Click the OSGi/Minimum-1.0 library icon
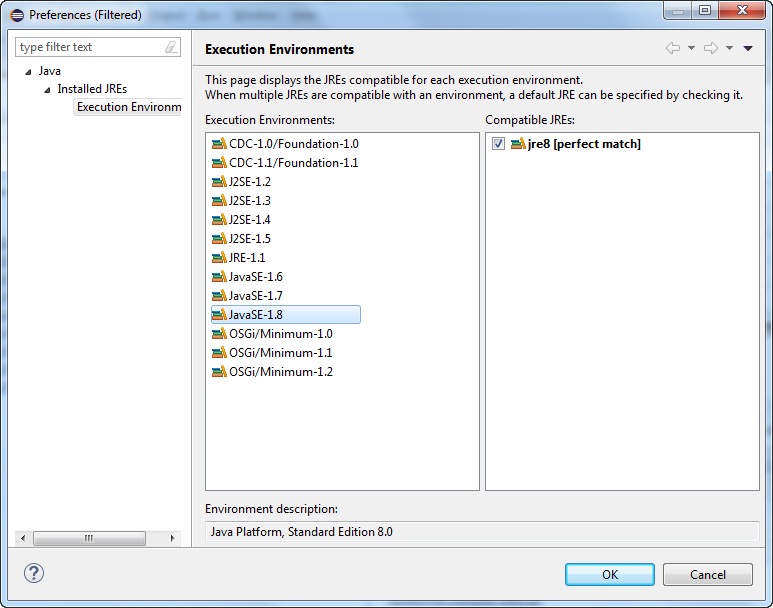Viewport: 773px width, 608px height. 219,334
